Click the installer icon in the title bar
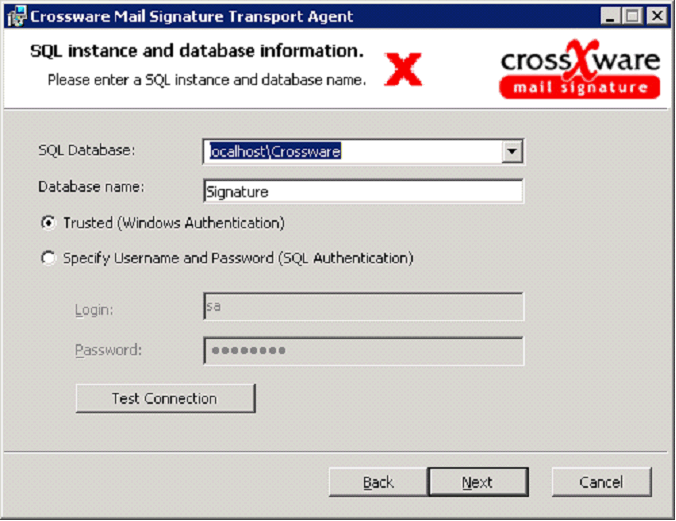Viewport: 676px width, 521px height. pyautogui.click(x=17, y=16)
